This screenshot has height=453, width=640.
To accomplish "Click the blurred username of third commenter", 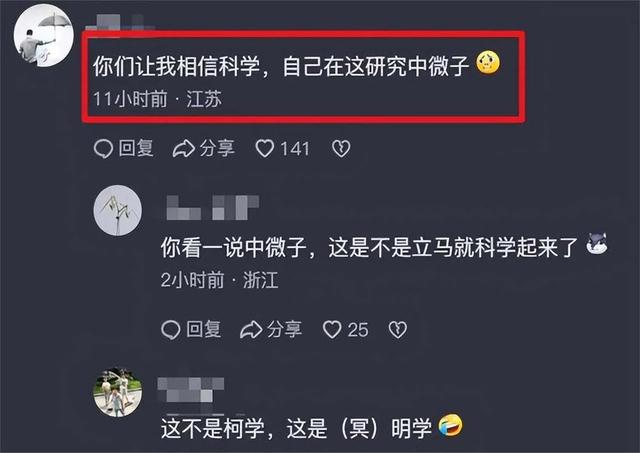I will tap(191, 390).
